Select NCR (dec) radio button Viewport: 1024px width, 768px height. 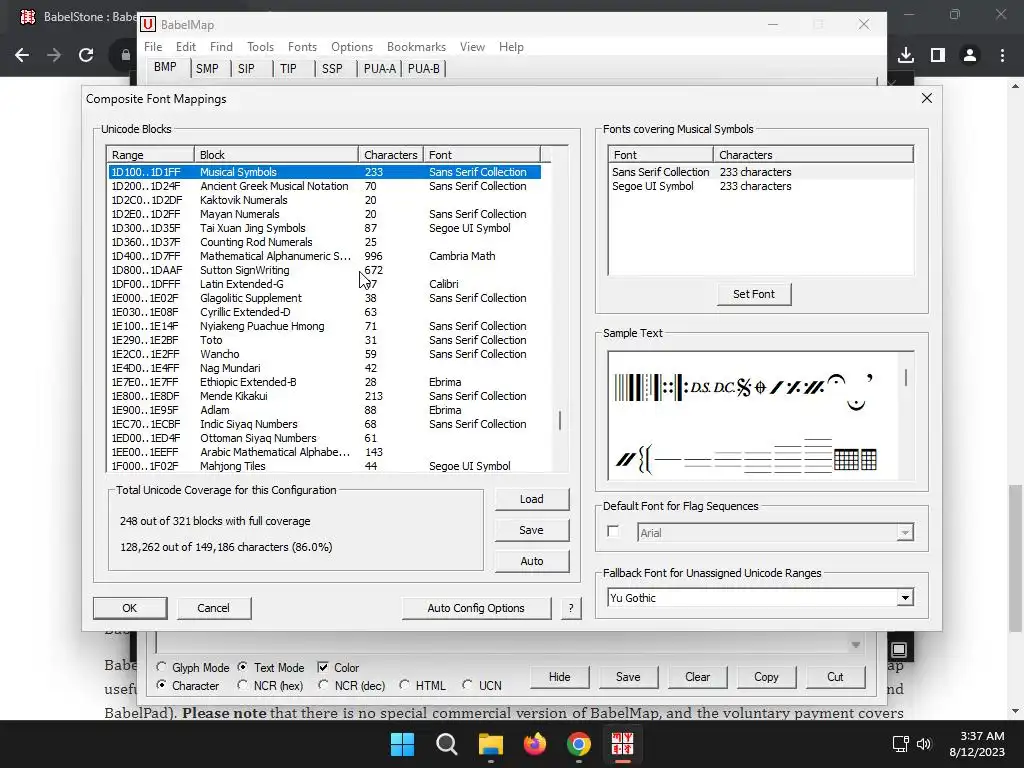click(323, 686)
